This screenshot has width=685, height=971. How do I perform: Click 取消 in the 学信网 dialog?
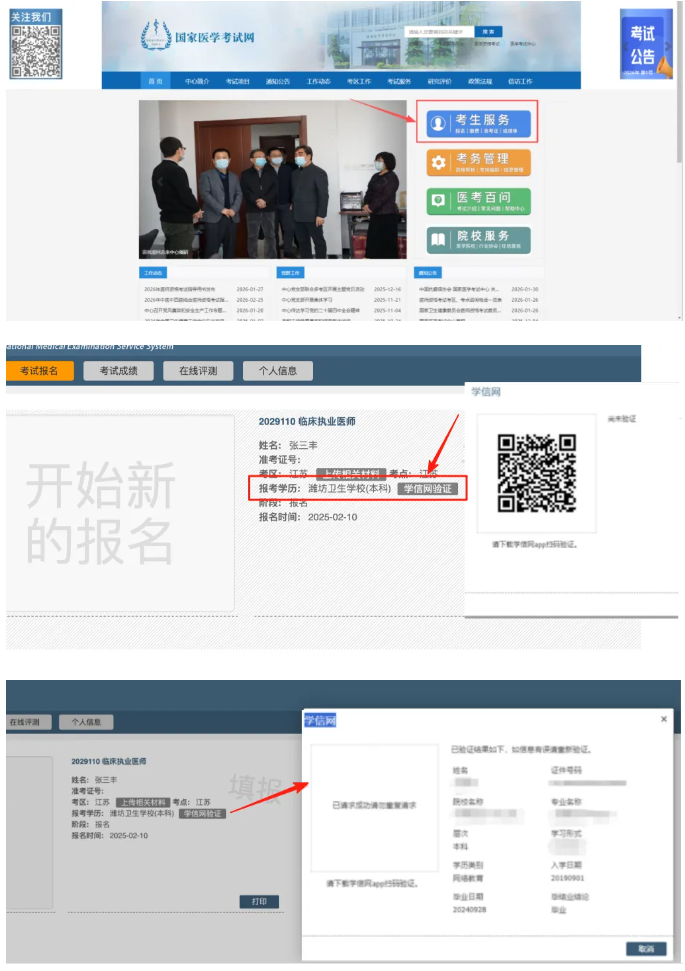(x=646, y=948)
